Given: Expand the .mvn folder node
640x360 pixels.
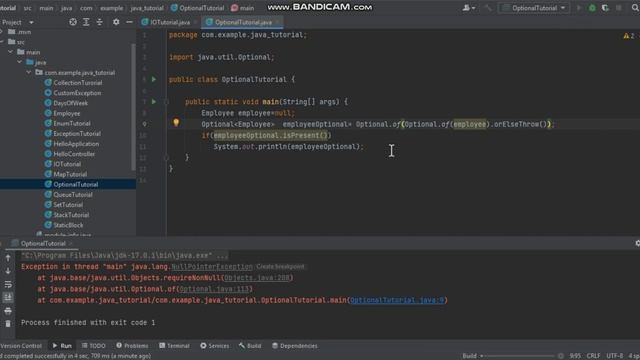Looking at the screenshot, I should click(x=2, y=32).
